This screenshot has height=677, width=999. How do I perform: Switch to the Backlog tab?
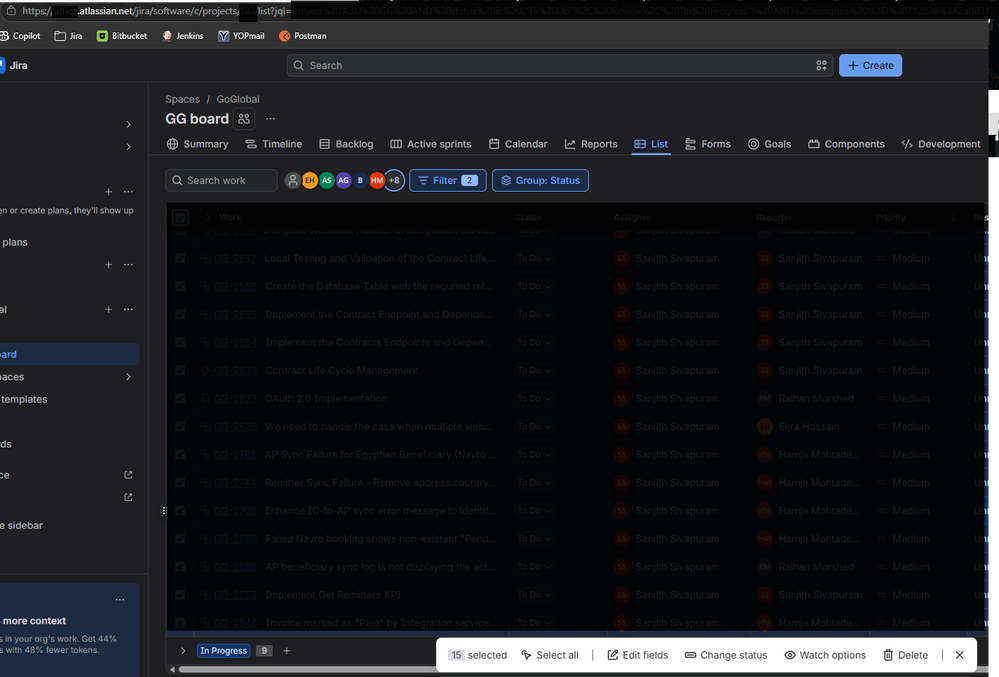pyautogui.click(x=346, y=144)
